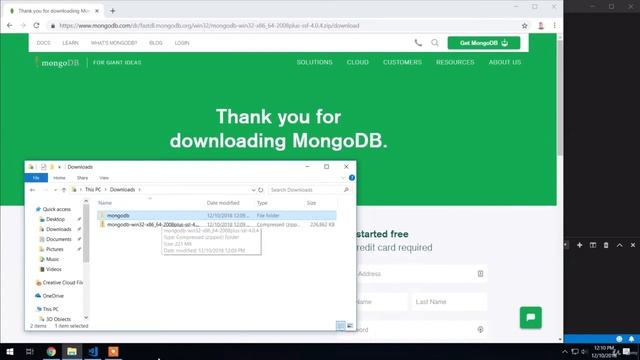
Task: Click the Chrome address bar URL
Action: click(209, 26)
